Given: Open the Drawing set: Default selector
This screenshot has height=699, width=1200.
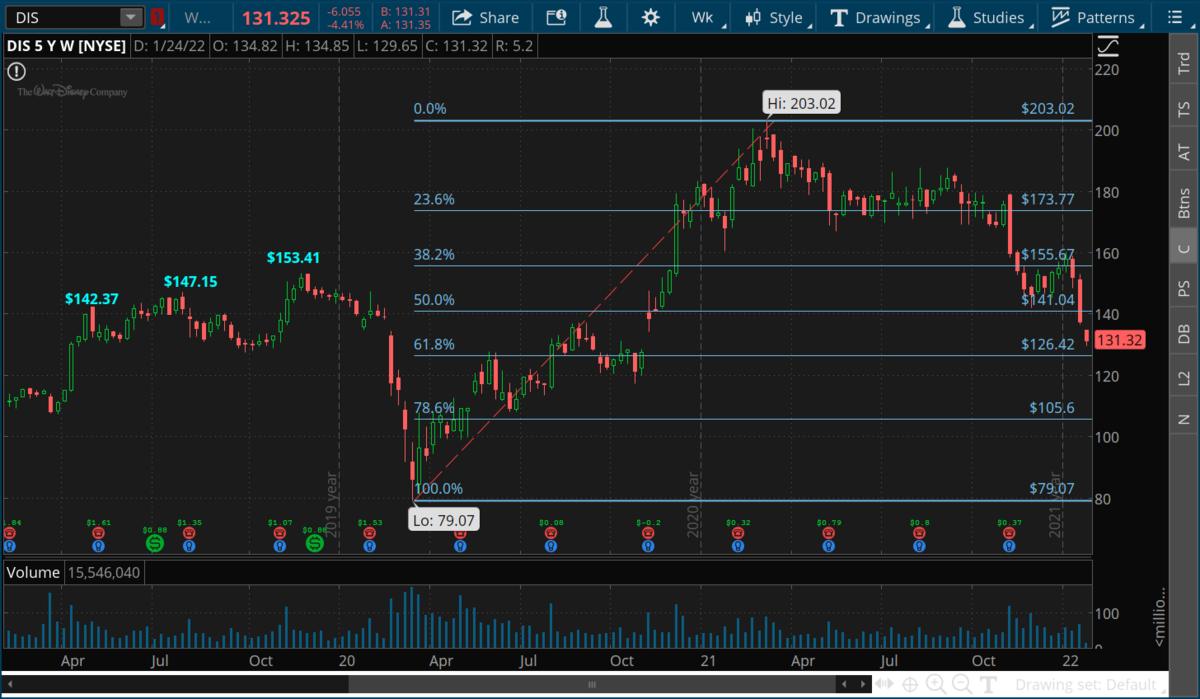Looking at the screenshot, I should pos(1088,685).
